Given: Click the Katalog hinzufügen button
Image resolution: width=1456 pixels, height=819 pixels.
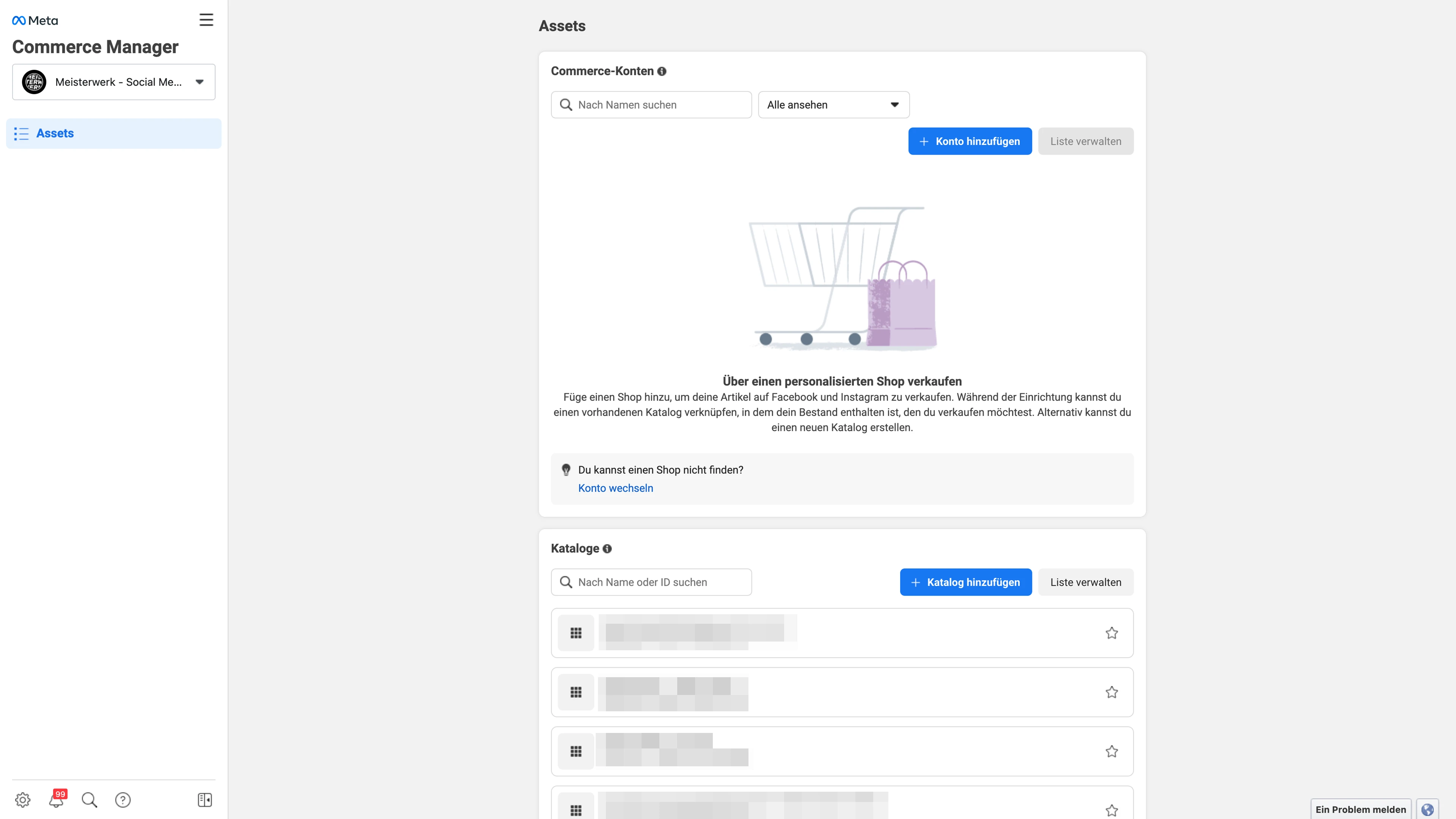Looking at the screenshot, I should tap(965, 582).
